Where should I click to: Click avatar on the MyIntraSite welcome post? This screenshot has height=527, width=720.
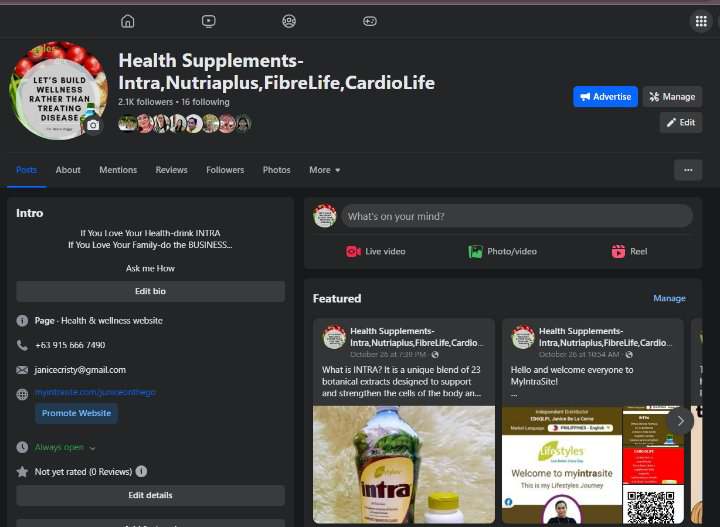(523, 337)
